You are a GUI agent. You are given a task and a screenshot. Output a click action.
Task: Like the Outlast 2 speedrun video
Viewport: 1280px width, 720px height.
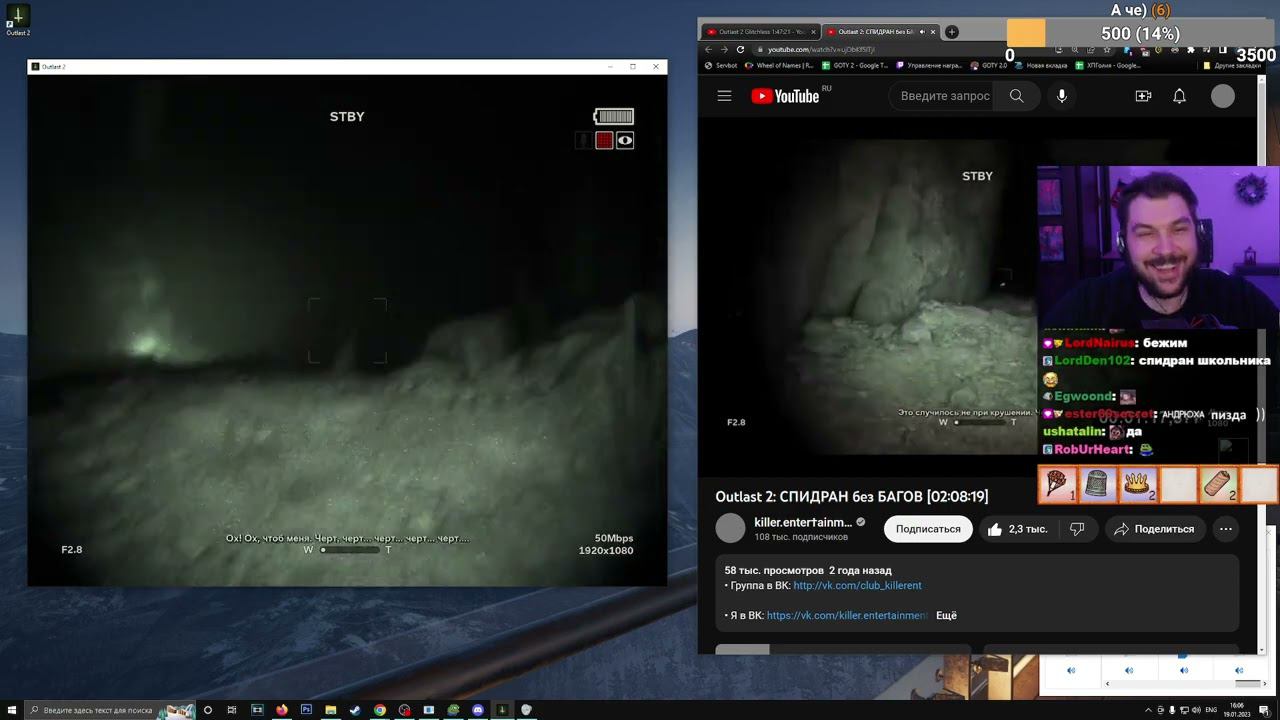1016,529
